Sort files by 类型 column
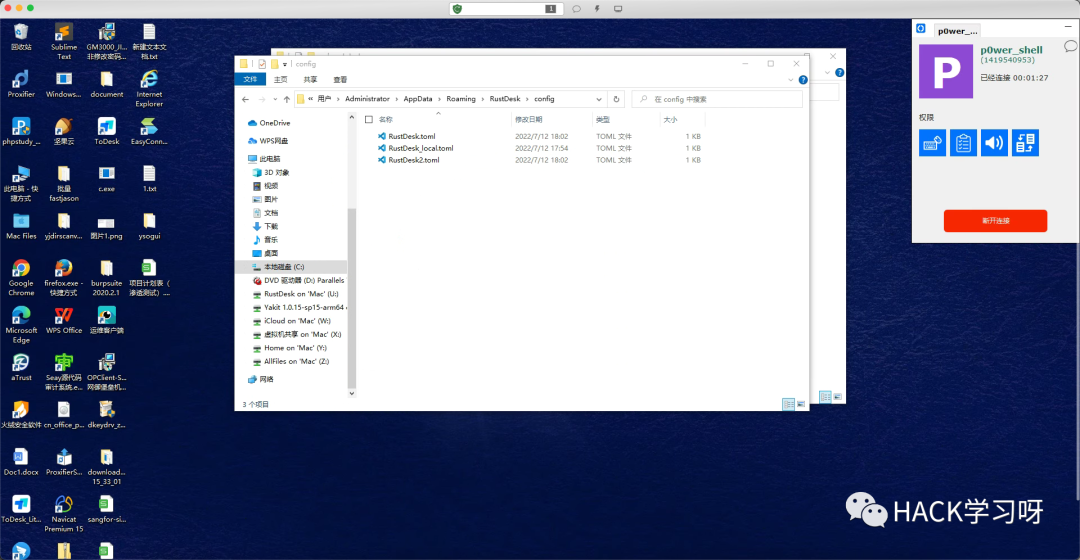 pos(603,120)
